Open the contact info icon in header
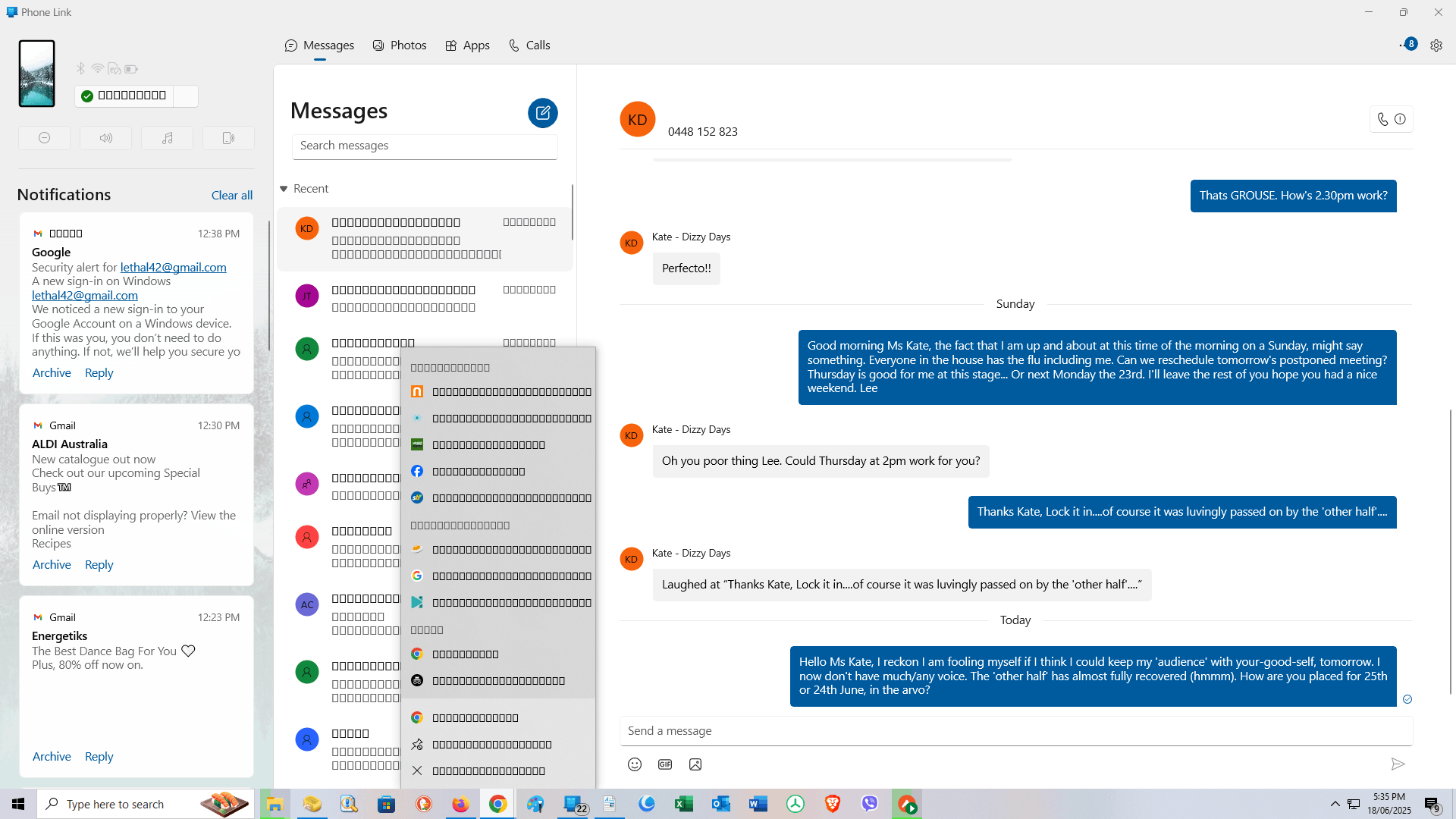This screenshot has height=819, width=1456. (x=1401, y=119)
